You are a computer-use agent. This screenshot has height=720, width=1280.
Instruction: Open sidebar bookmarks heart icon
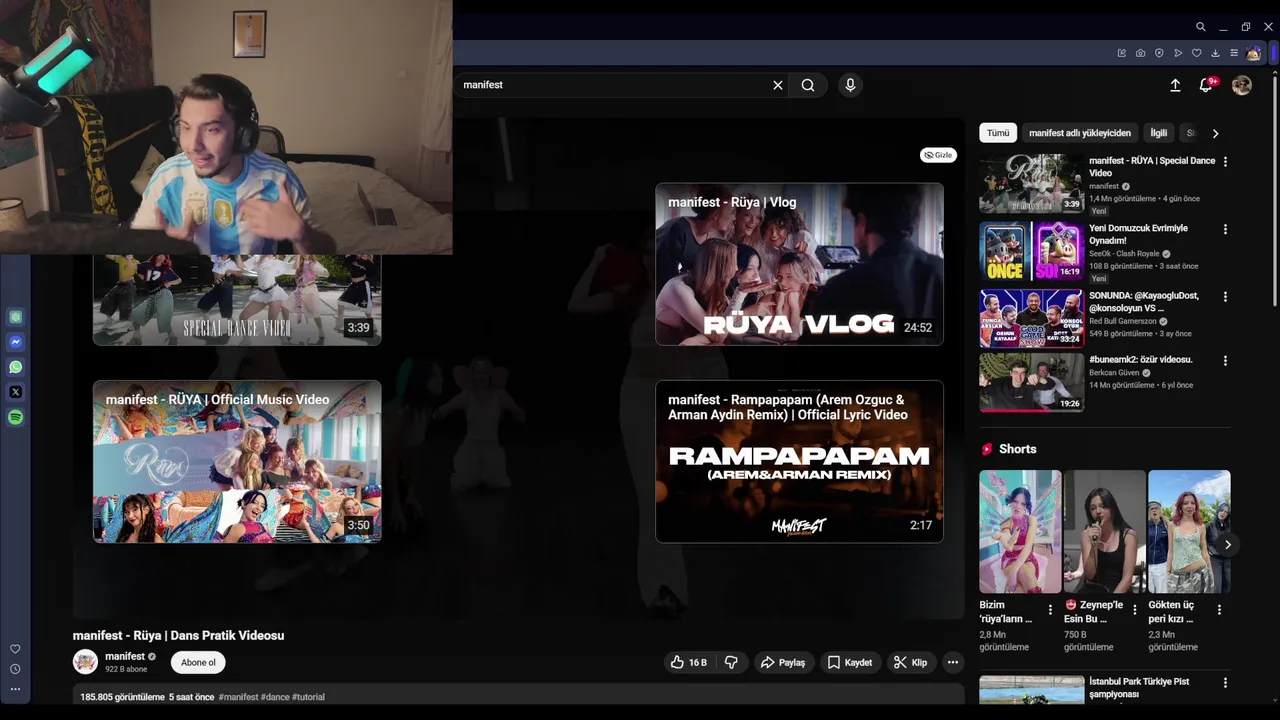coord(15,649)
